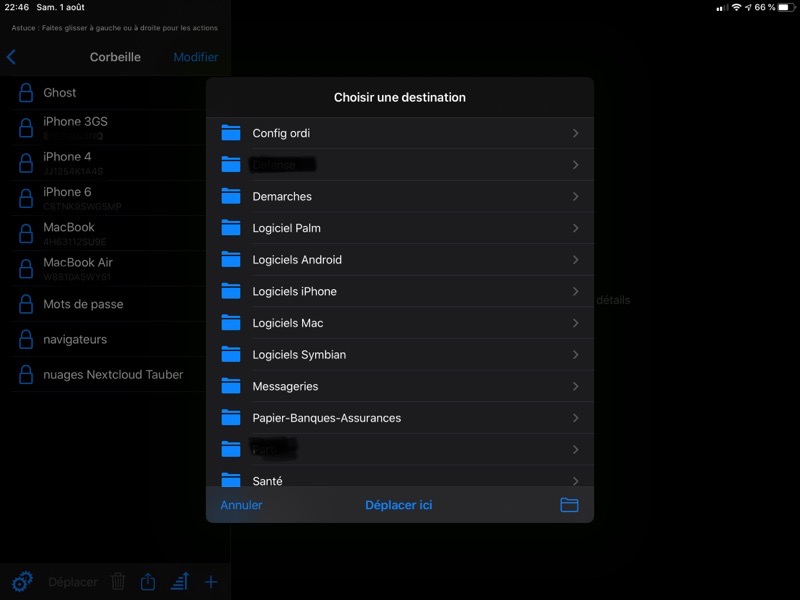Tap the plus add icon
The image size is (800, 600).
click(211, 581)
